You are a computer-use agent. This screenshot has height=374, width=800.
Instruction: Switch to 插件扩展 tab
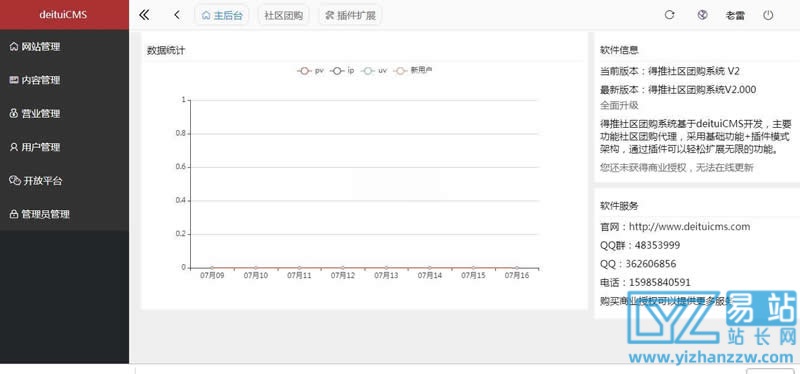(x=350, y=15)
